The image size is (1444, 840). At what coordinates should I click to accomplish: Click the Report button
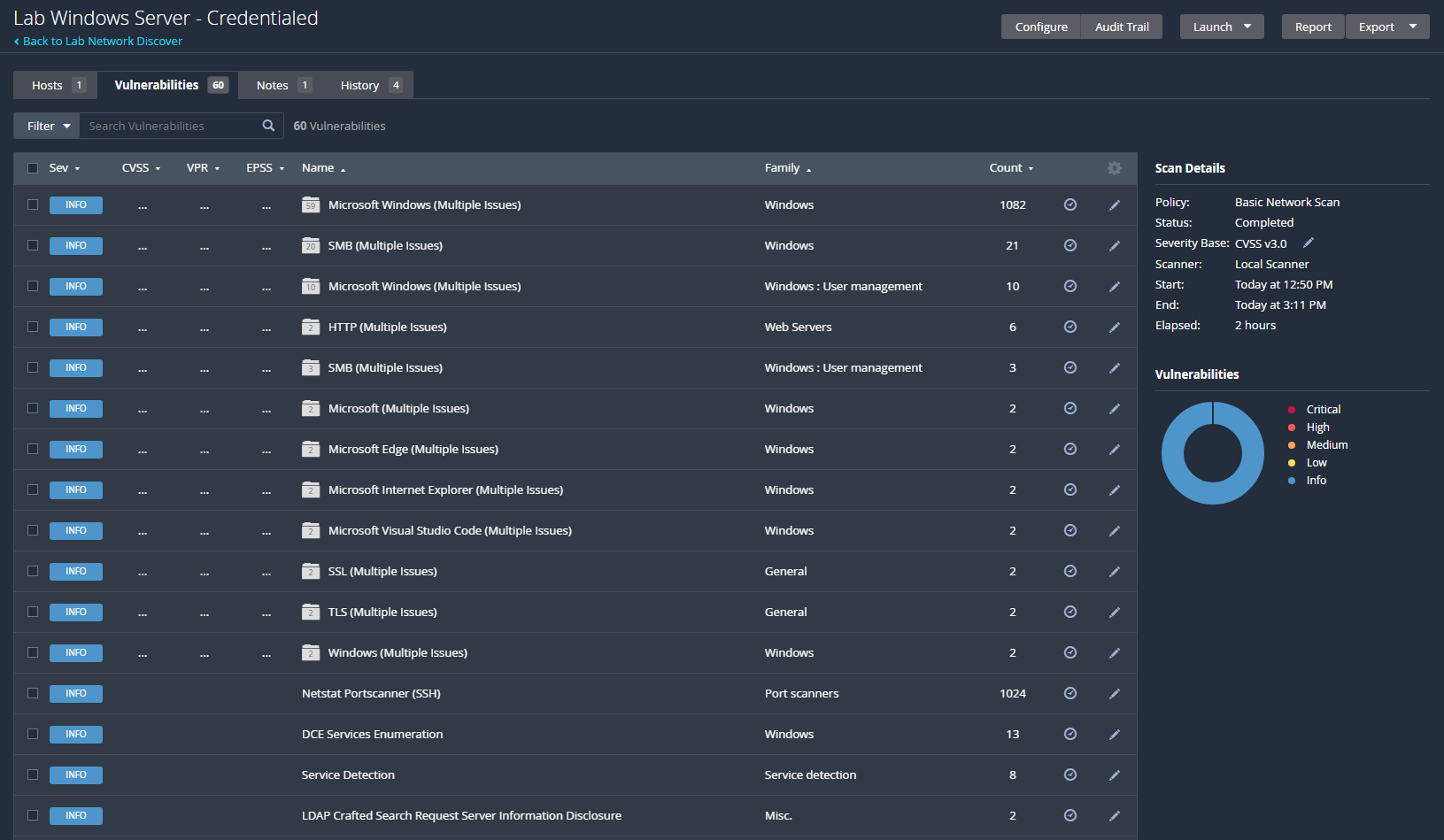(1313, 27)
